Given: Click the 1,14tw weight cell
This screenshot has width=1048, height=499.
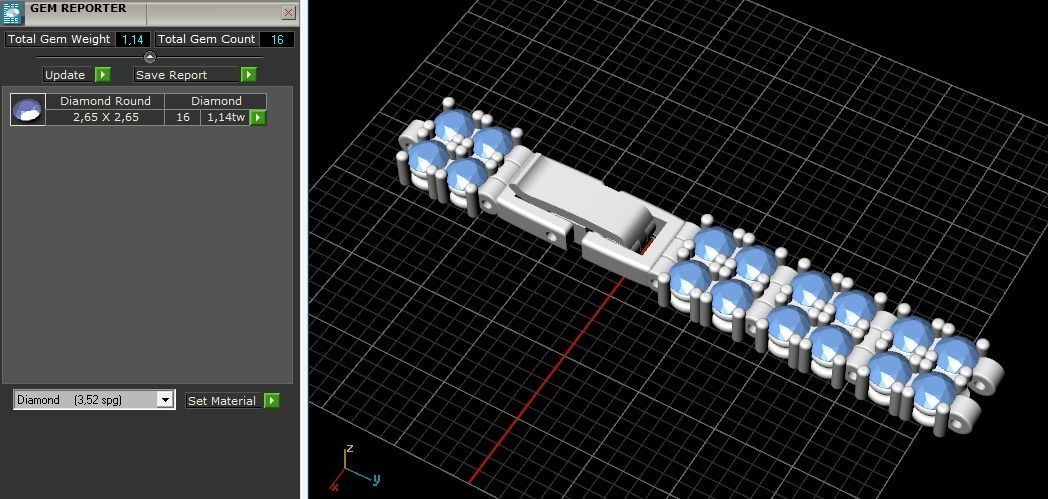Looking at the screenshot, I should click(x=226, y=118).
